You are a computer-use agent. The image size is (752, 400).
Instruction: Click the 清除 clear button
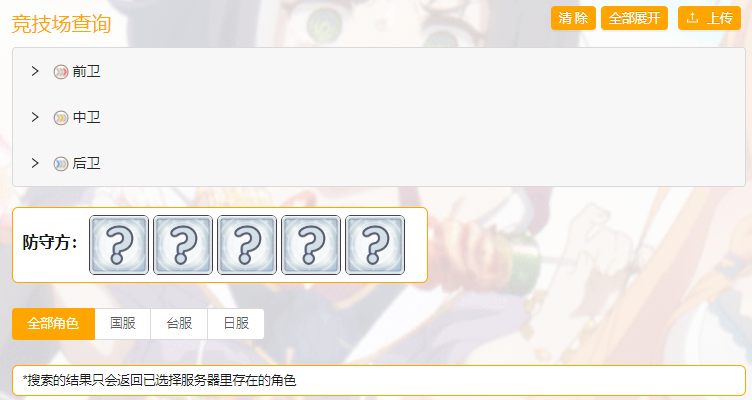point(573,18)
